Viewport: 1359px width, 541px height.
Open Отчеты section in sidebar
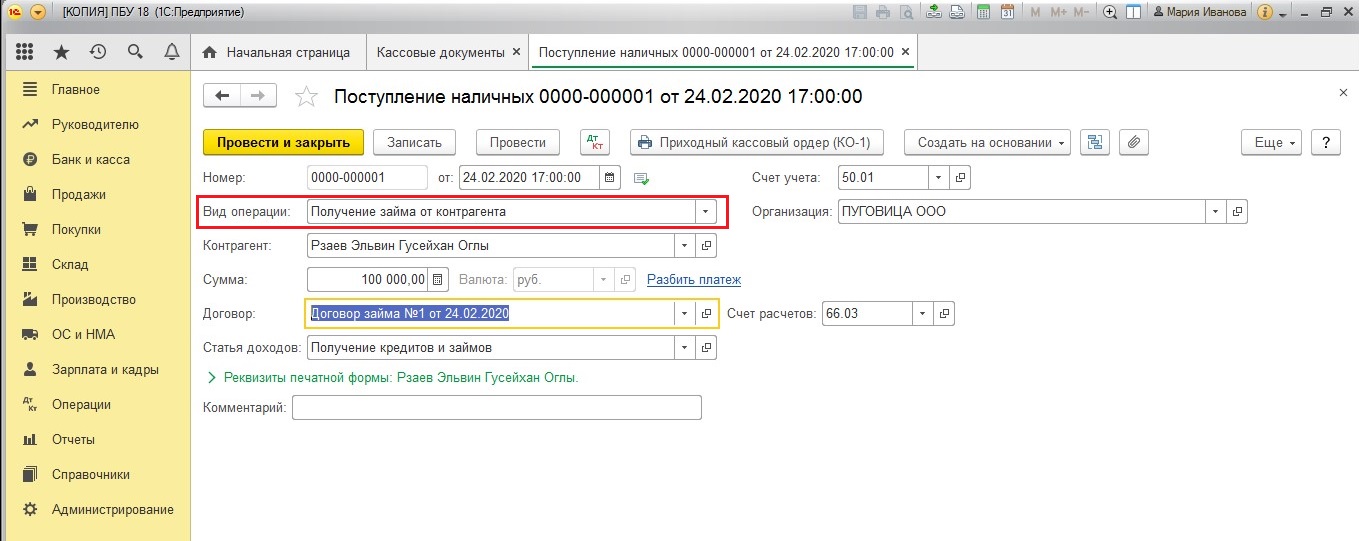(x=73, y=439)
